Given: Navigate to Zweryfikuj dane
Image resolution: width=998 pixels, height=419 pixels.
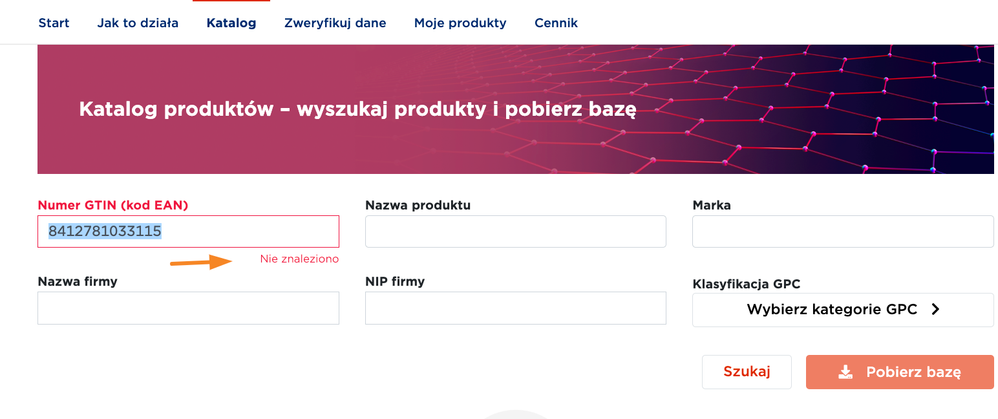Looking at the screenshot, I should click(x=335, y=22).
